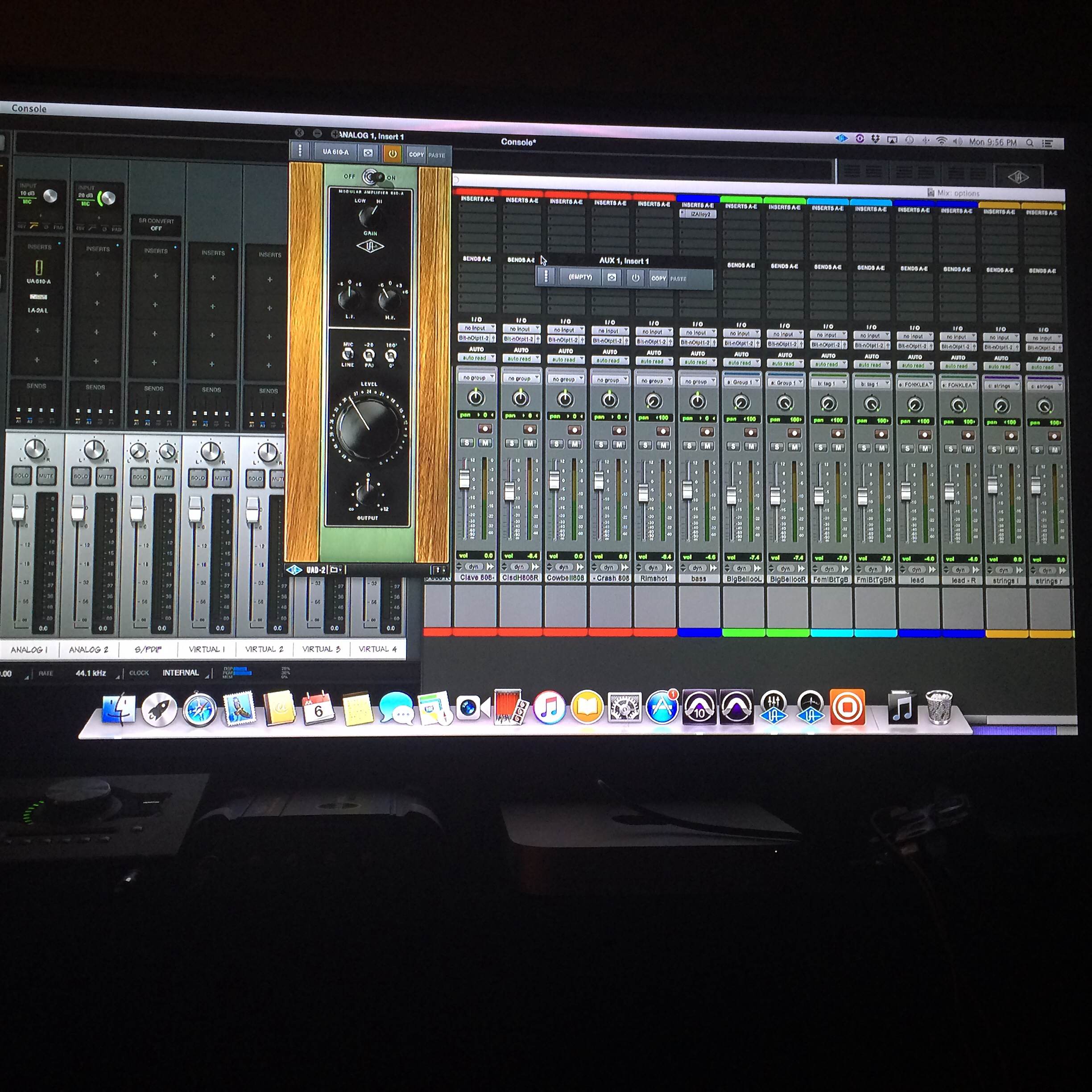Select the S/PDIF channel label

(148, 649)
